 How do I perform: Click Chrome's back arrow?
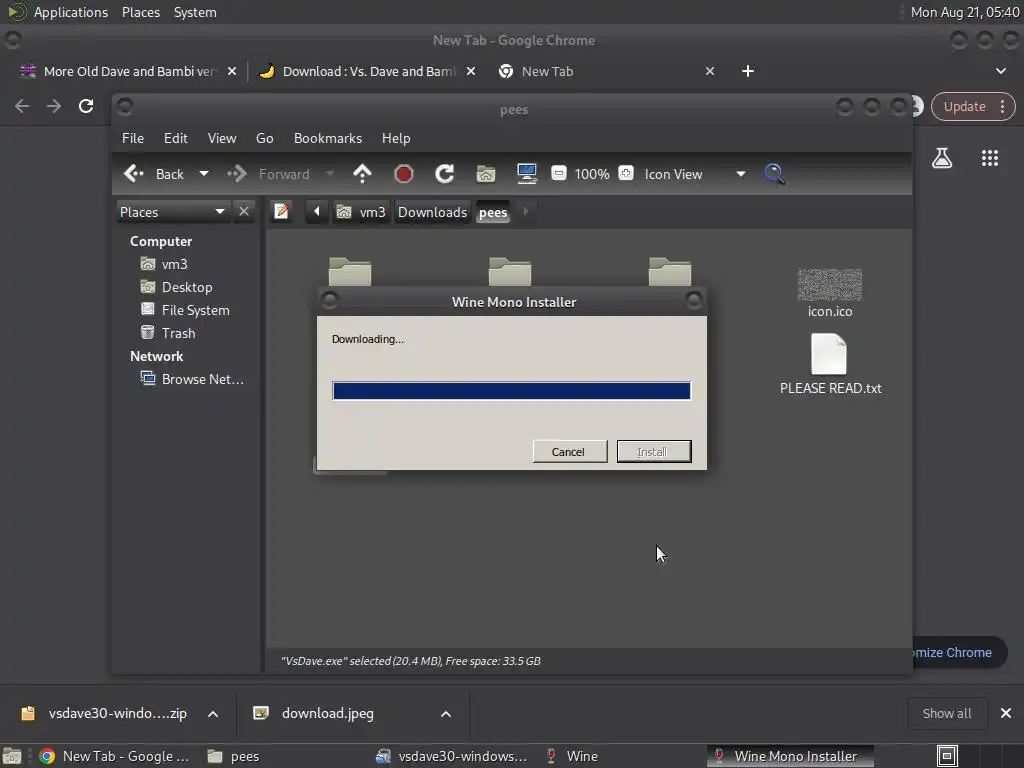click(x=22, y=106)
